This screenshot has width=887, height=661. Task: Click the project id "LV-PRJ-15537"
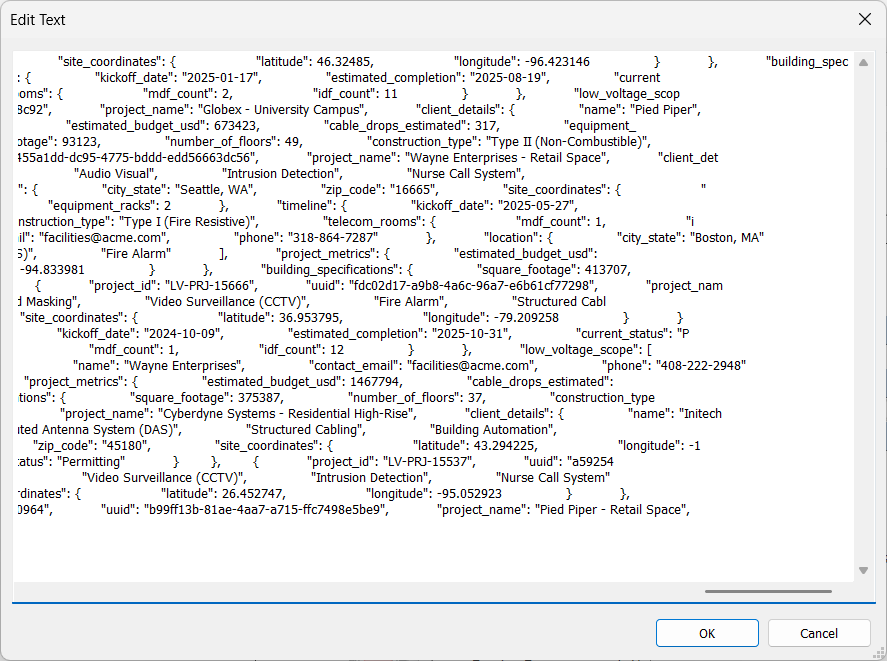[x=429, y=462]
